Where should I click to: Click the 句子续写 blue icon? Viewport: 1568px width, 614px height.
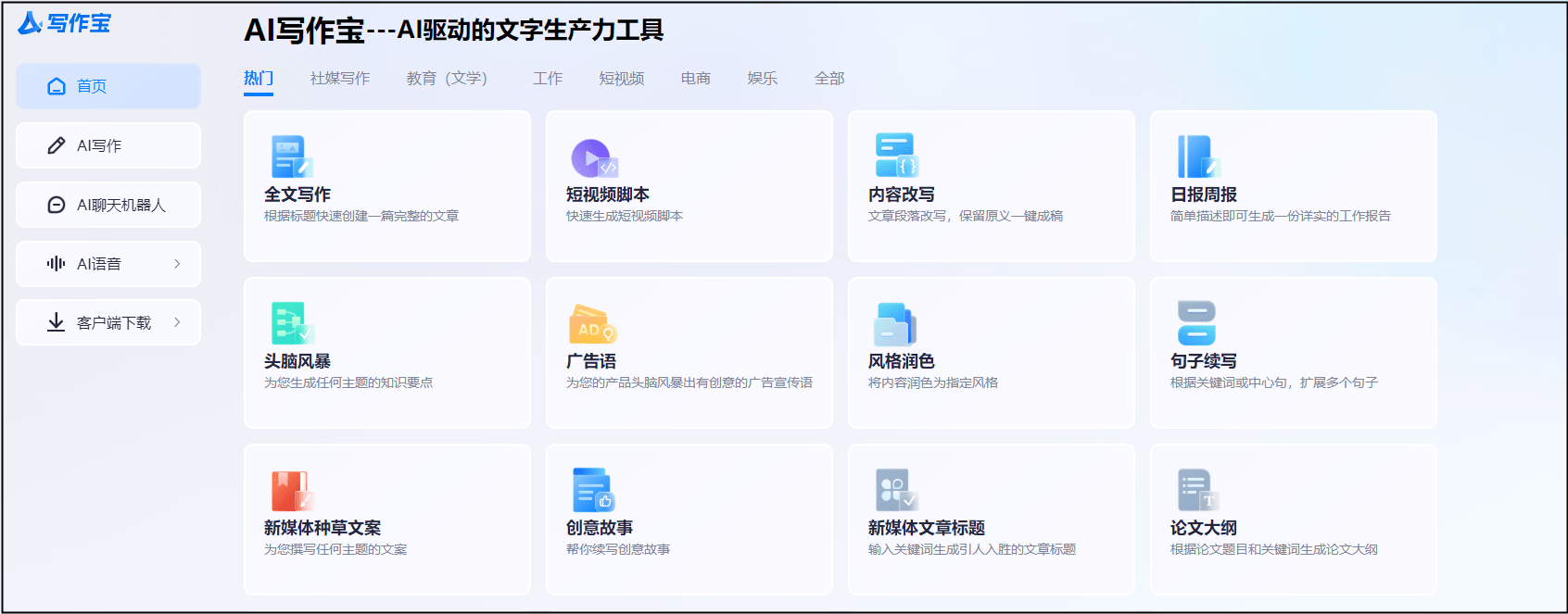1196,323
